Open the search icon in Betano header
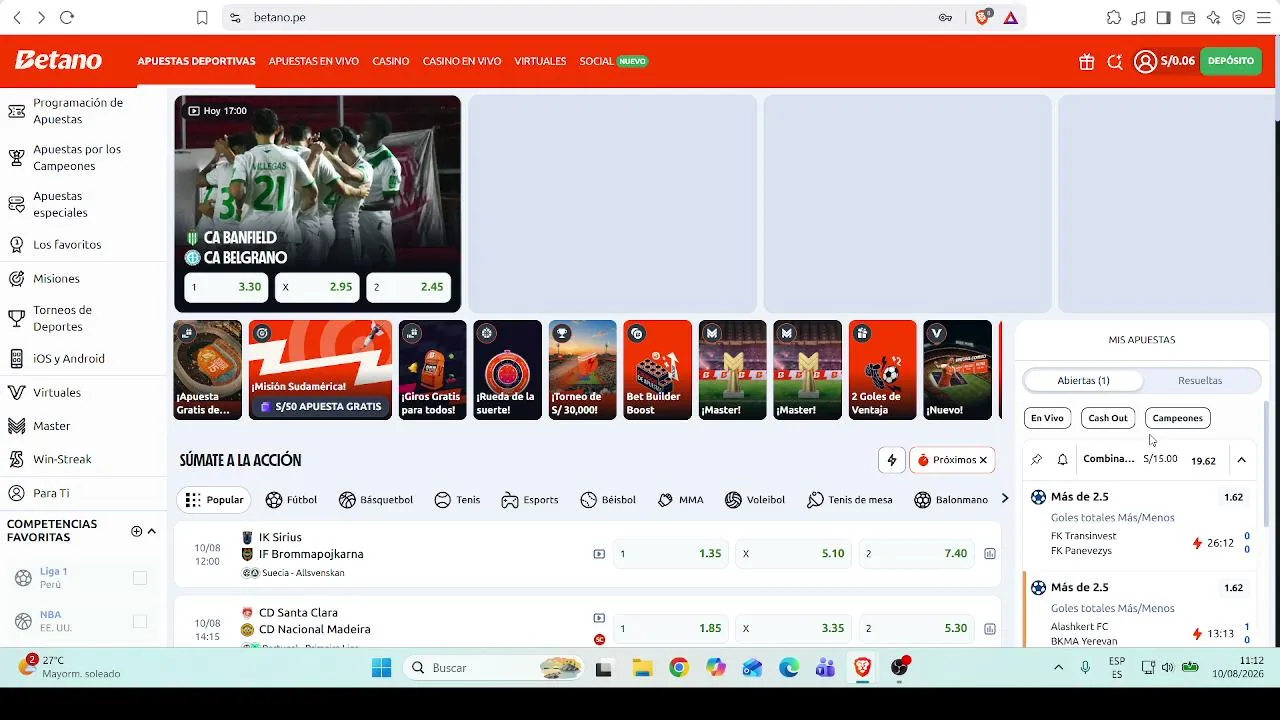 click(x=1115, y=62)
